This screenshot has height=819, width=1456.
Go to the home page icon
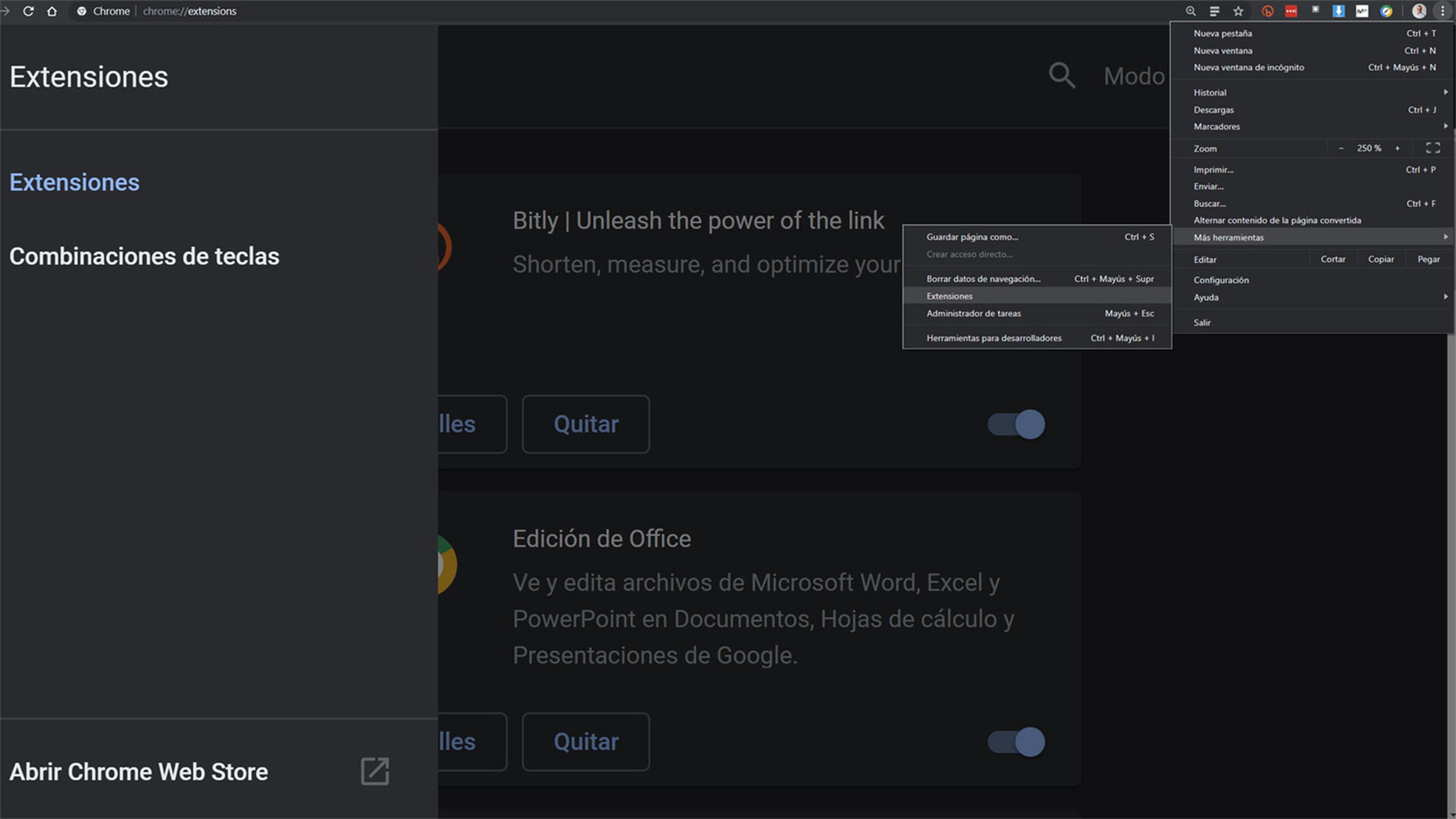(52, 11)
